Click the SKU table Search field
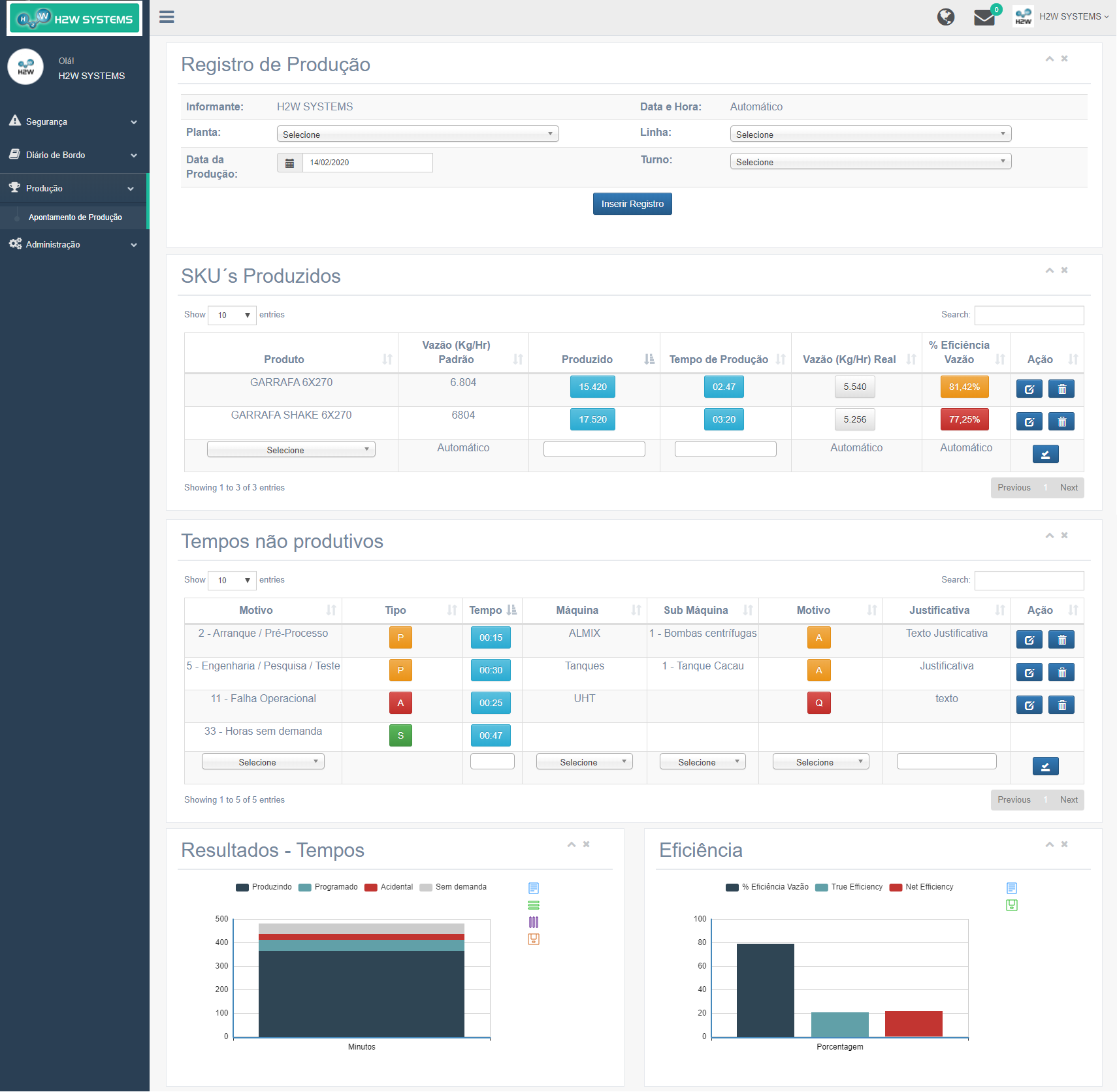This screenshot has width=1117, height=1092. [1029, 315]
